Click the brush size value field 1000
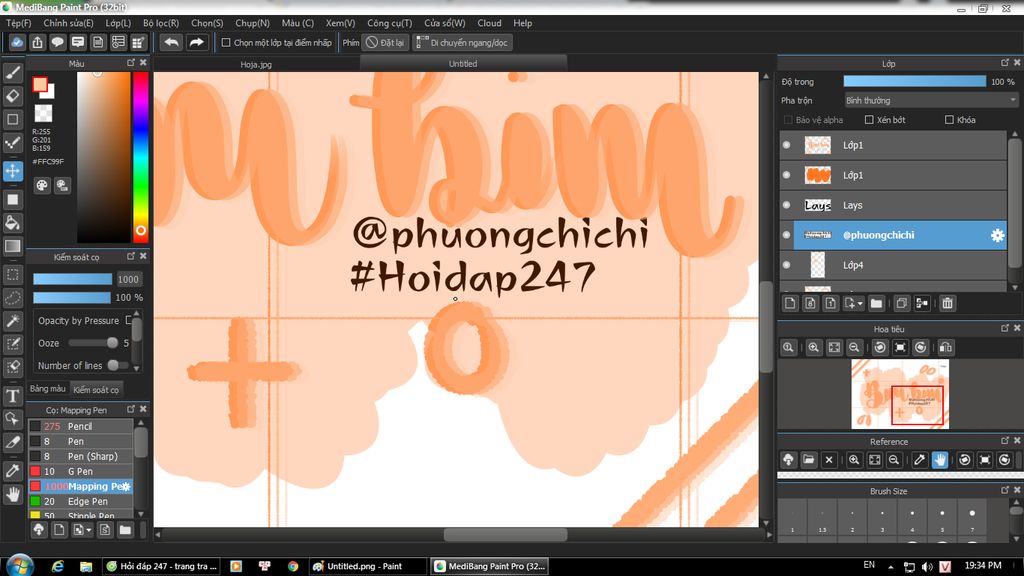The width and height of the screenshot is (1024, 576). [x=128, y=280]
